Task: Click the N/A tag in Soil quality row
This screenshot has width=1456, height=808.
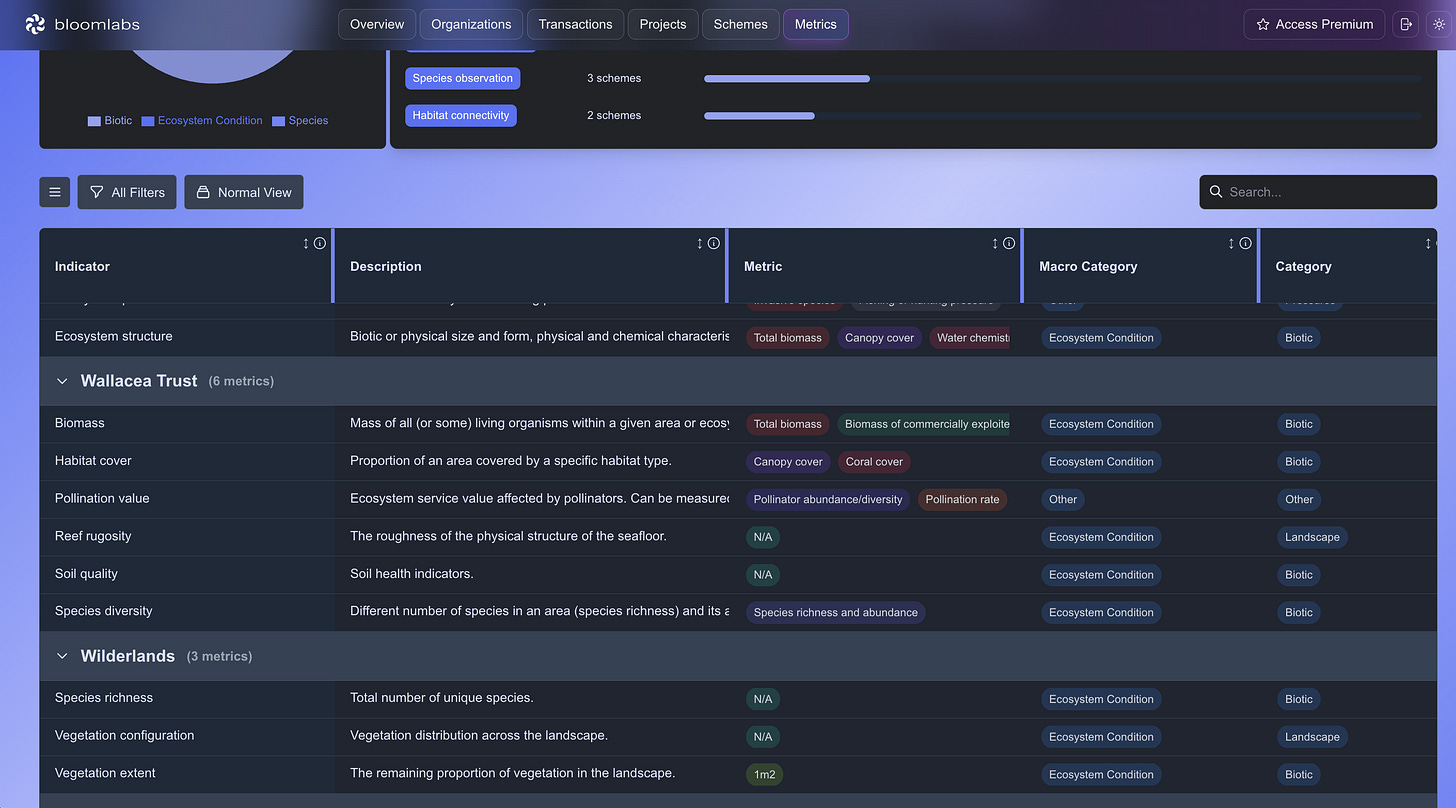Action: (763, 575)
